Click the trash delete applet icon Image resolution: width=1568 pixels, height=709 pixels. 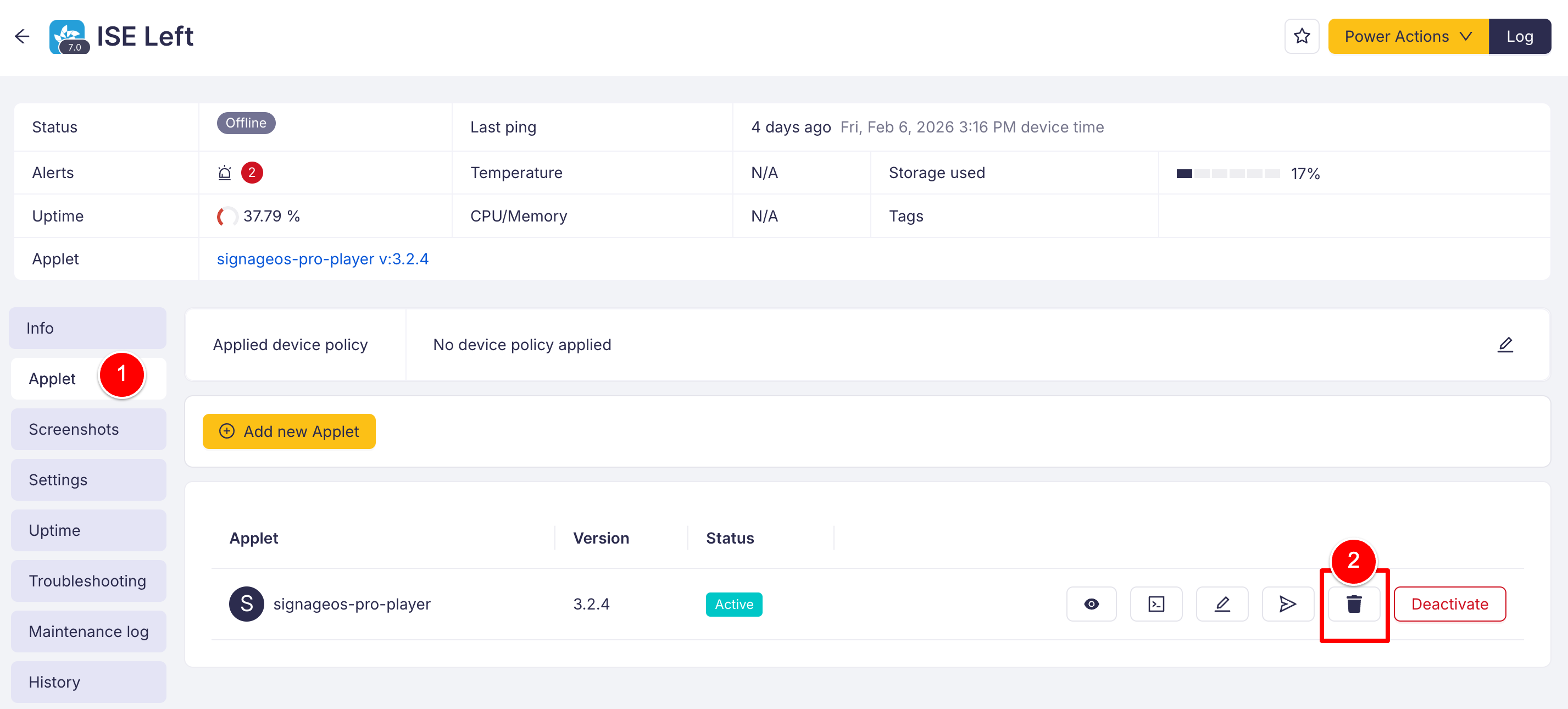[1354, 603]
